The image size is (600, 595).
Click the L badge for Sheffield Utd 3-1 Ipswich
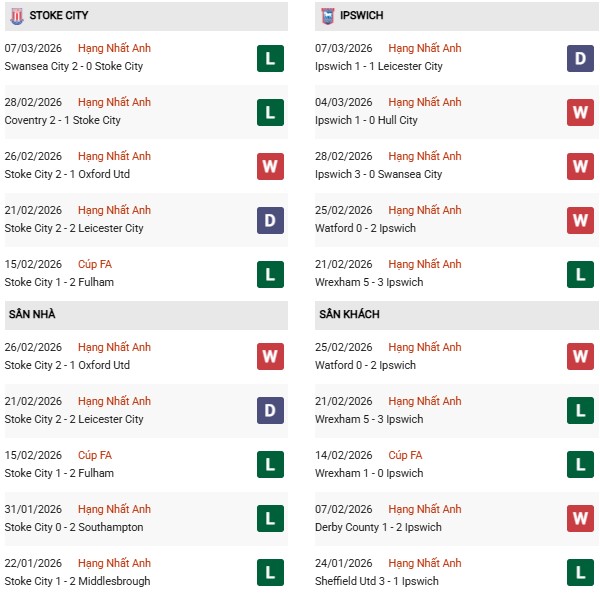point(580,572)
